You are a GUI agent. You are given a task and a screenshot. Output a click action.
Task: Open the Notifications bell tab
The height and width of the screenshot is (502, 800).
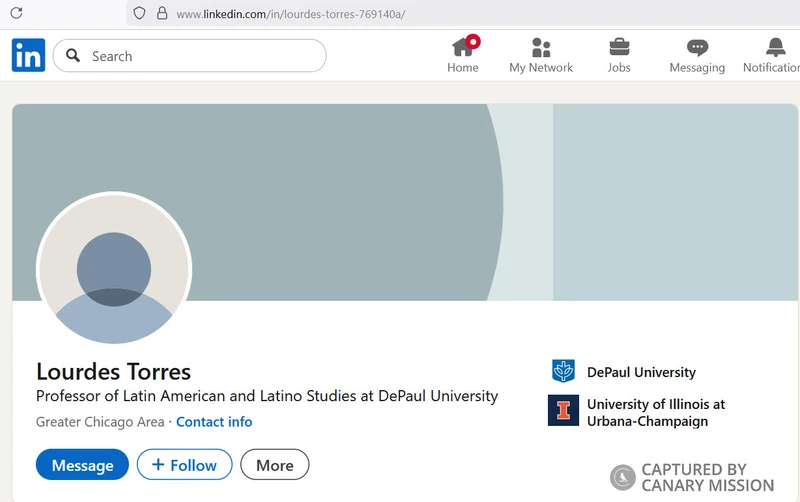(x=771, y=55)
